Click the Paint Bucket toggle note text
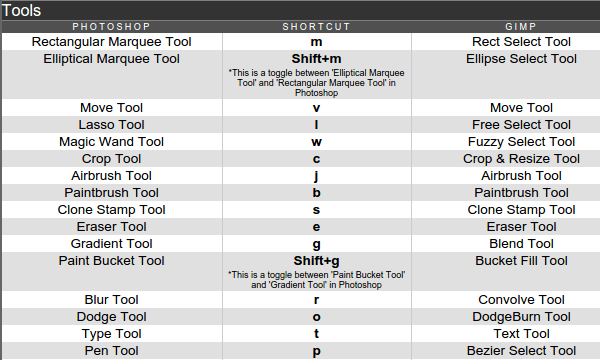Screen dimensions: 600x360 click(316, 280)
